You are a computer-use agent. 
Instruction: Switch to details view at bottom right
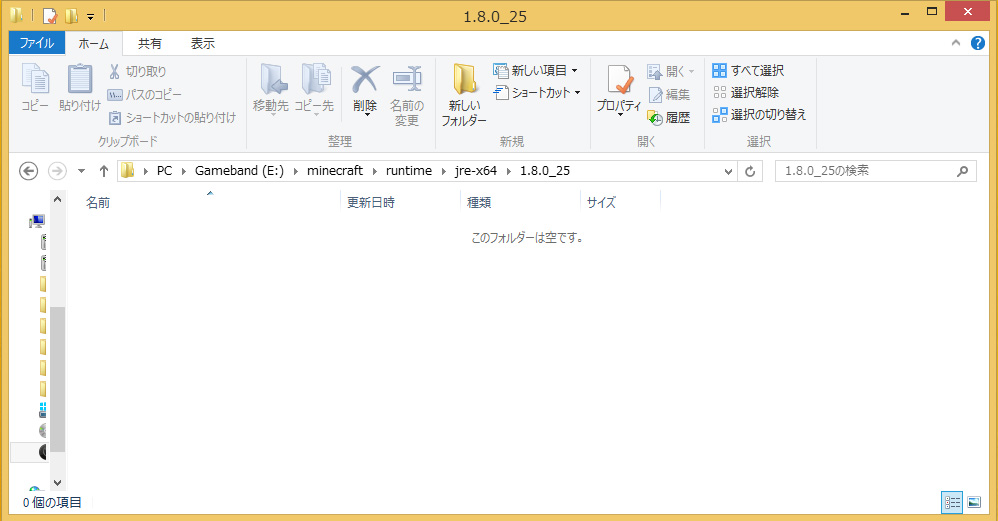(x=951, y=502)
